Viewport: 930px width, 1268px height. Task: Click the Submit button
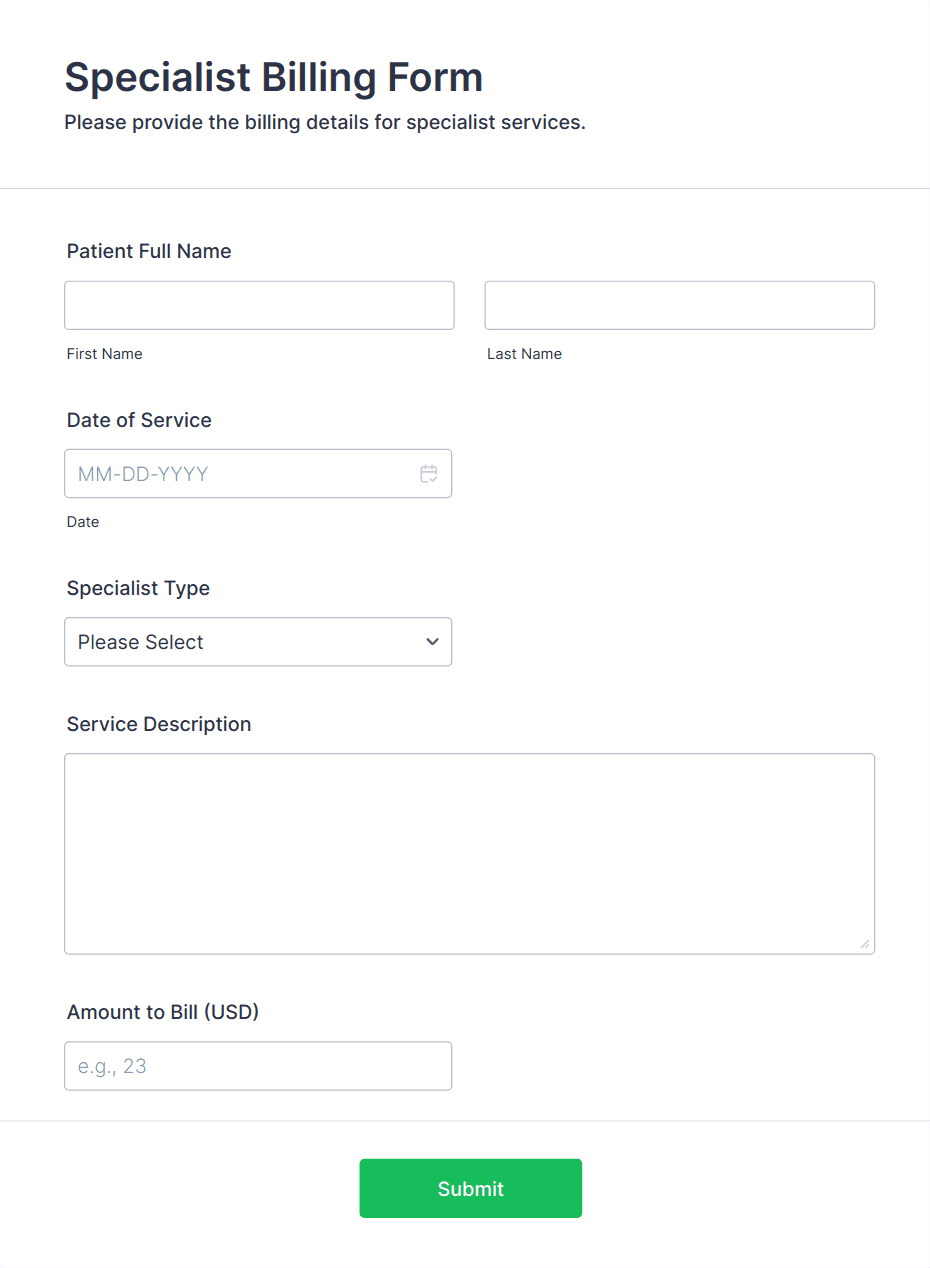coord(470,1188)
